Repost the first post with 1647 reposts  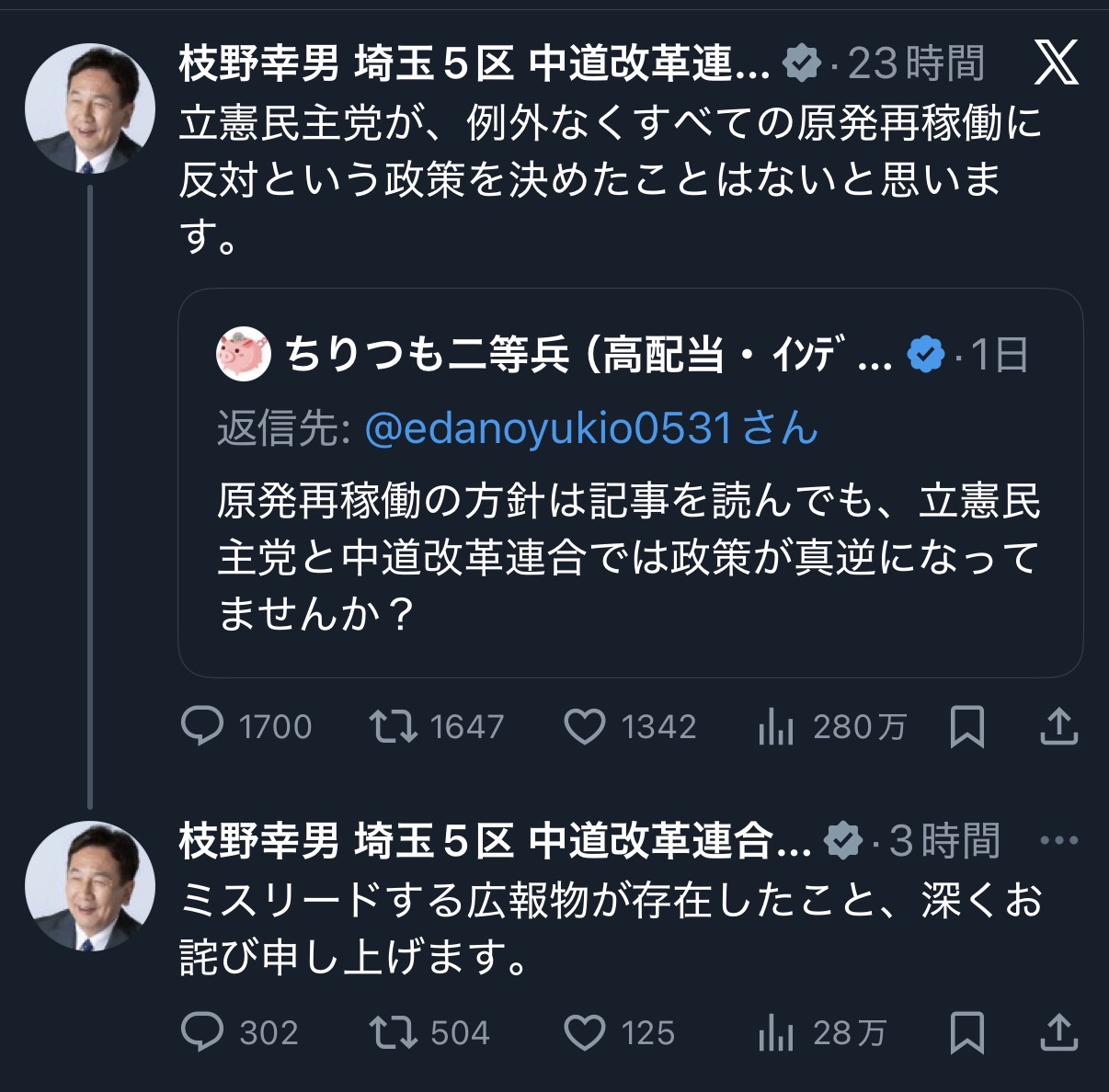pyautogui.click(x=393, y=726)
